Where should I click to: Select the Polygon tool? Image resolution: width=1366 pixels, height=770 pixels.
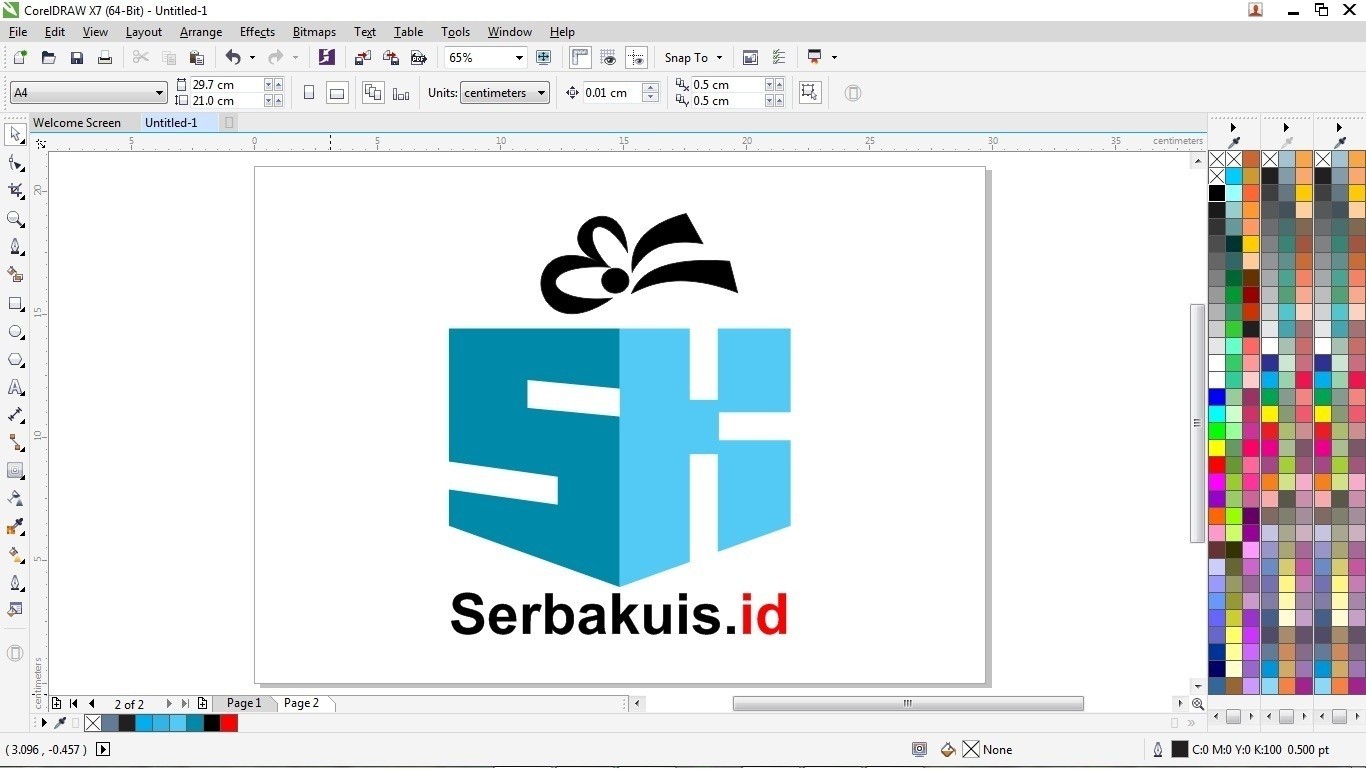coord(15,359)
